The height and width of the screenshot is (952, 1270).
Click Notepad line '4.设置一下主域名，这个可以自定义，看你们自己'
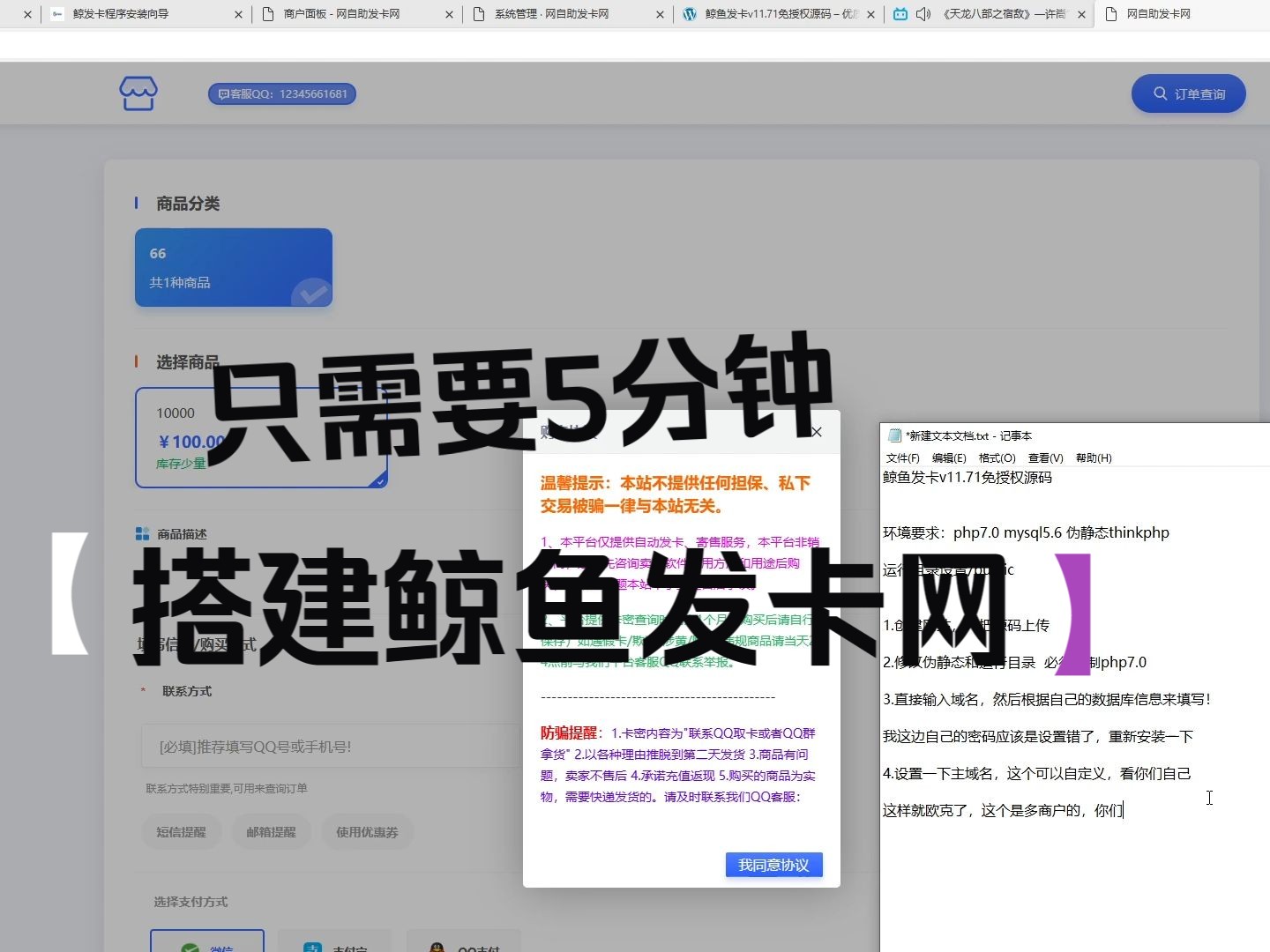pyautogui.click(x=1037, y=774)
